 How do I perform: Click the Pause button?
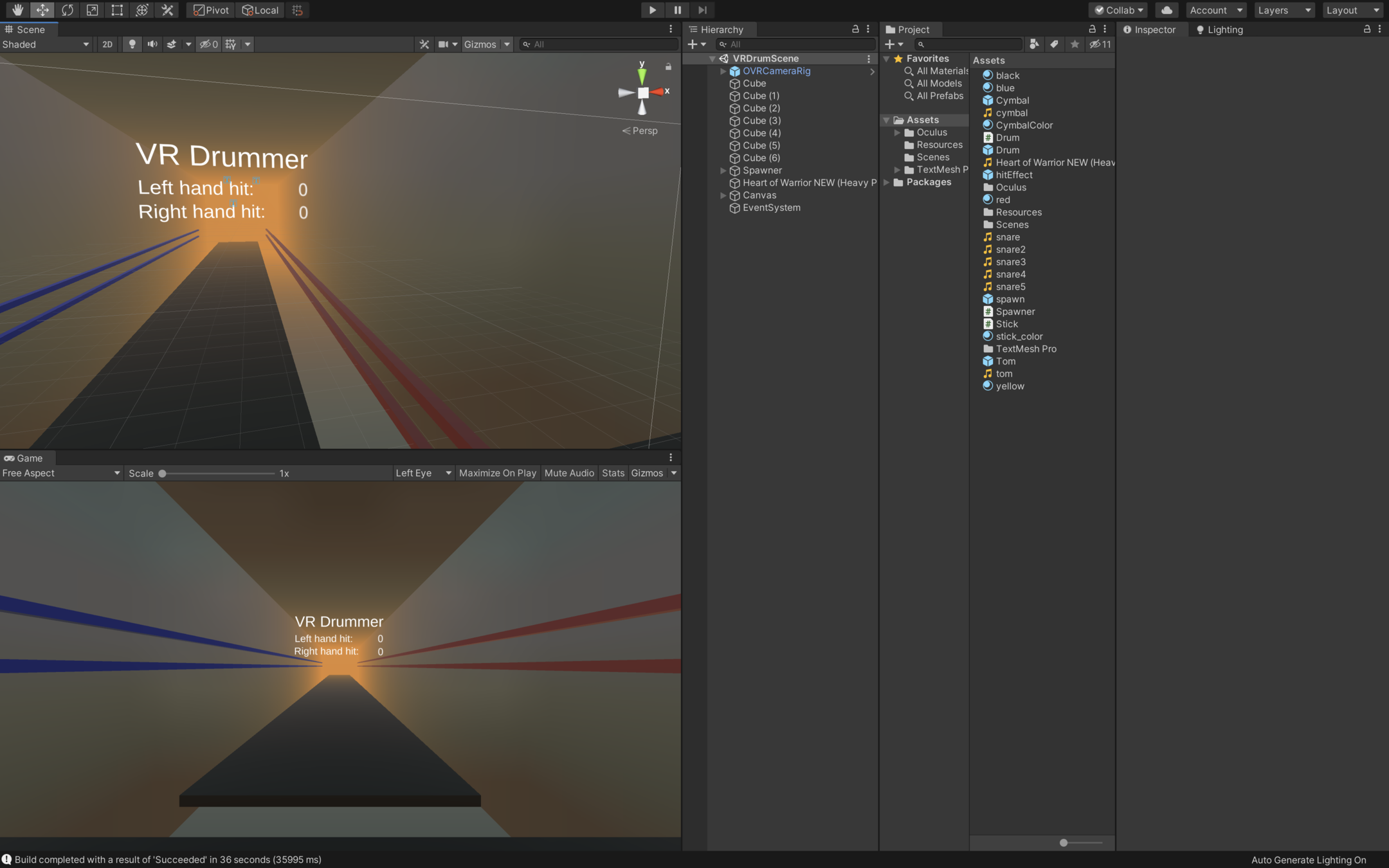(x=677, y=10)
